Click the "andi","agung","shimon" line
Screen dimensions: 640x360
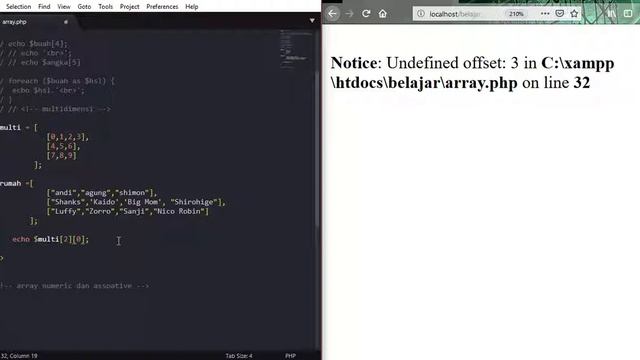click(x=102, y=193)
